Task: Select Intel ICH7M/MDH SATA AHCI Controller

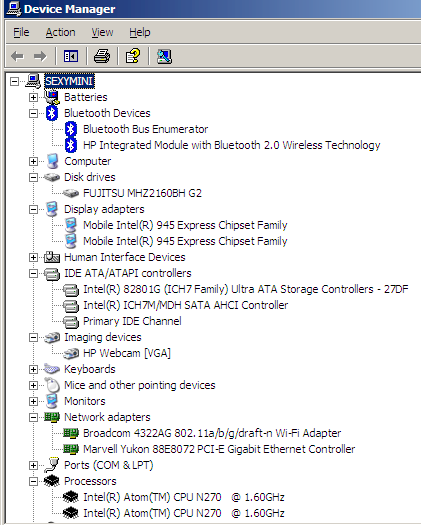Action: 186,305
